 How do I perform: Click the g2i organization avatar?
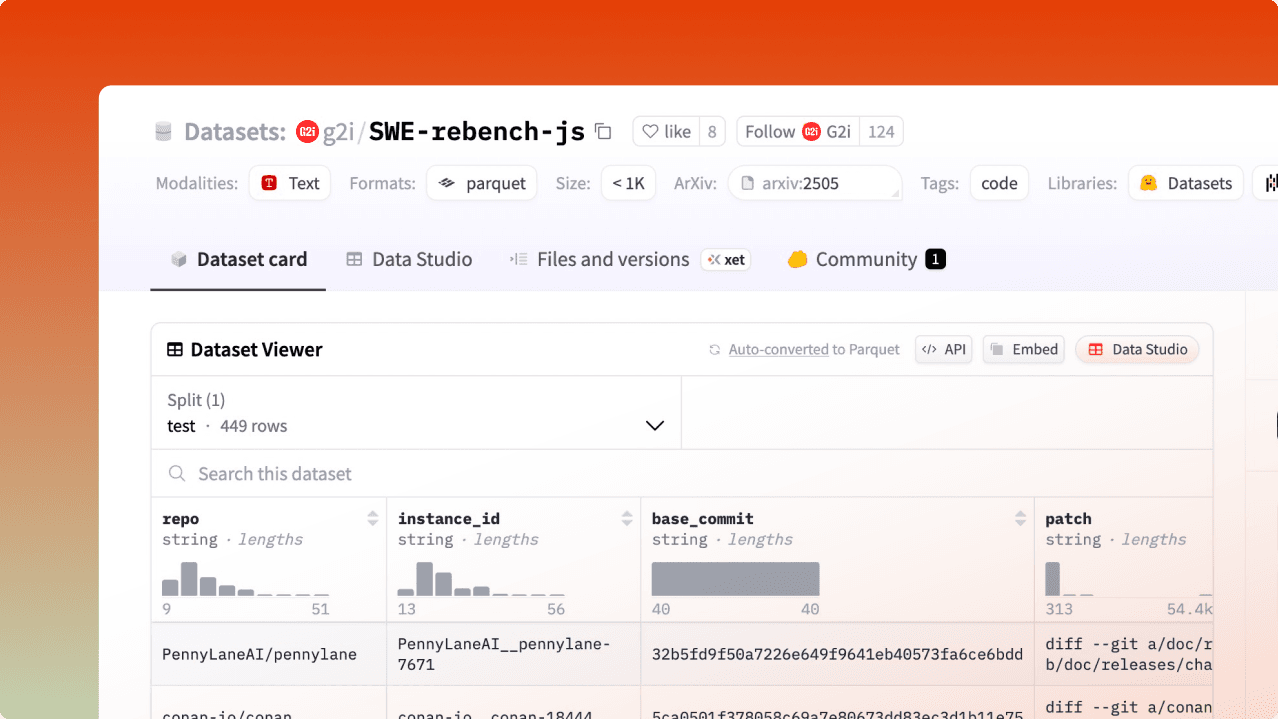[x=306, y=131]
